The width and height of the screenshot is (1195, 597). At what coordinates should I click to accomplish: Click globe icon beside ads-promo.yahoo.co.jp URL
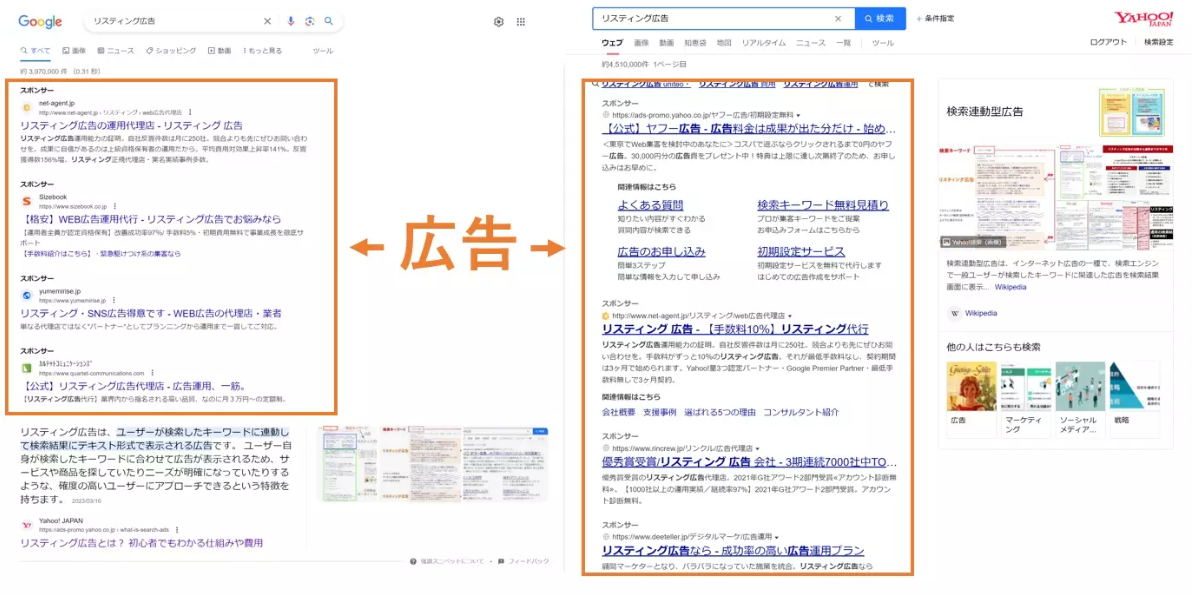(x=605, y=115)
